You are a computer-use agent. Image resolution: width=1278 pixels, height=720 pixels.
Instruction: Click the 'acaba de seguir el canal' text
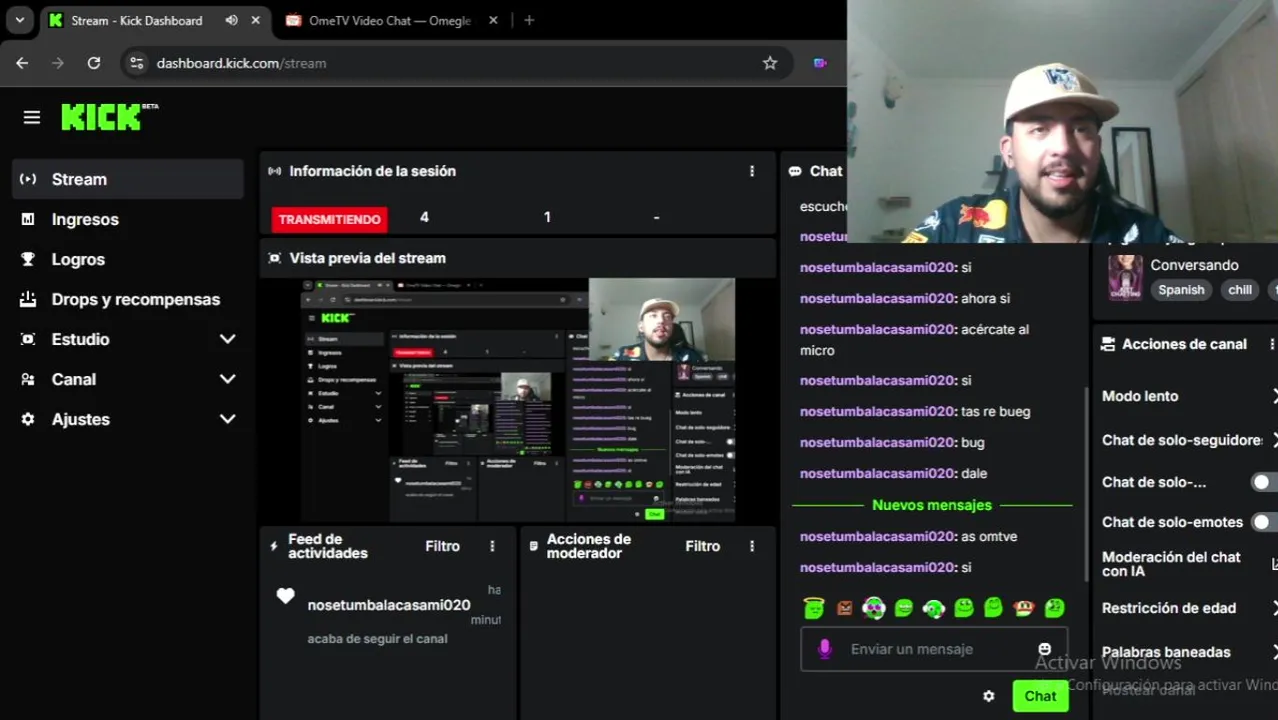pos(377,638)
